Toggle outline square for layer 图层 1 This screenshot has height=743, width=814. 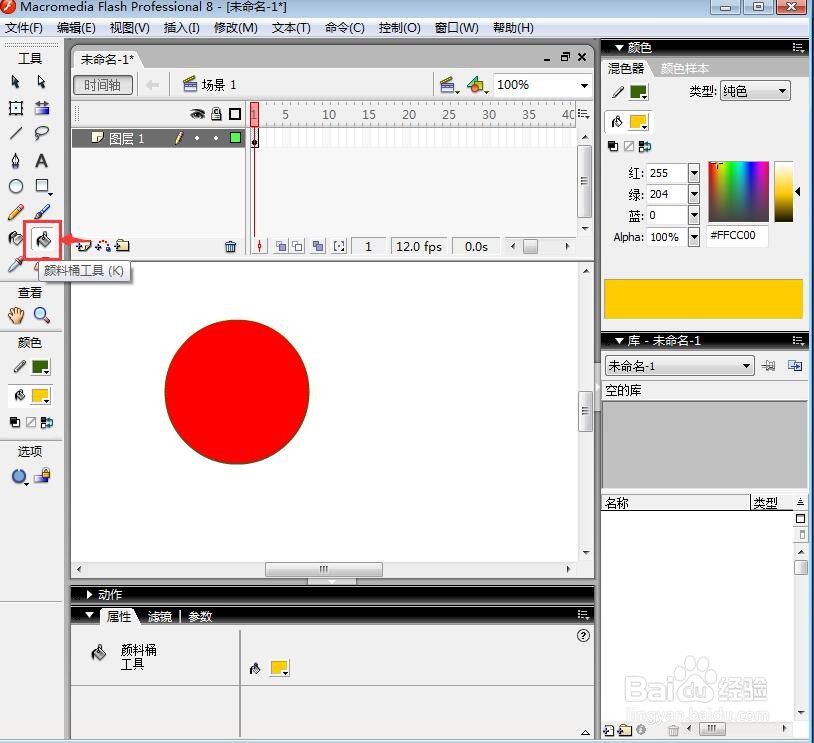[235, 138]
